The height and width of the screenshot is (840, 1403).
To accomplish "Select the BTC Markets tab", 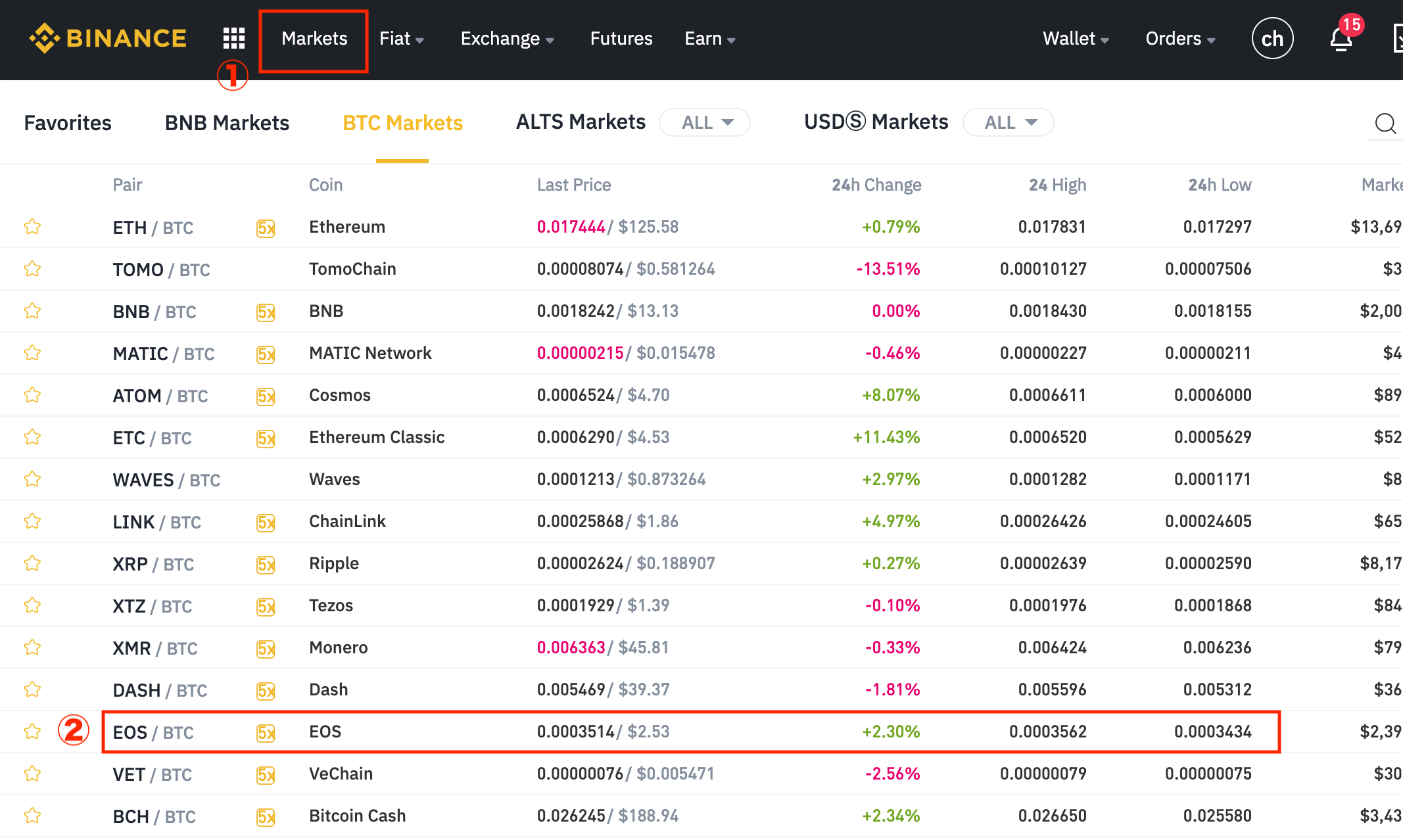I will [402, 123].
